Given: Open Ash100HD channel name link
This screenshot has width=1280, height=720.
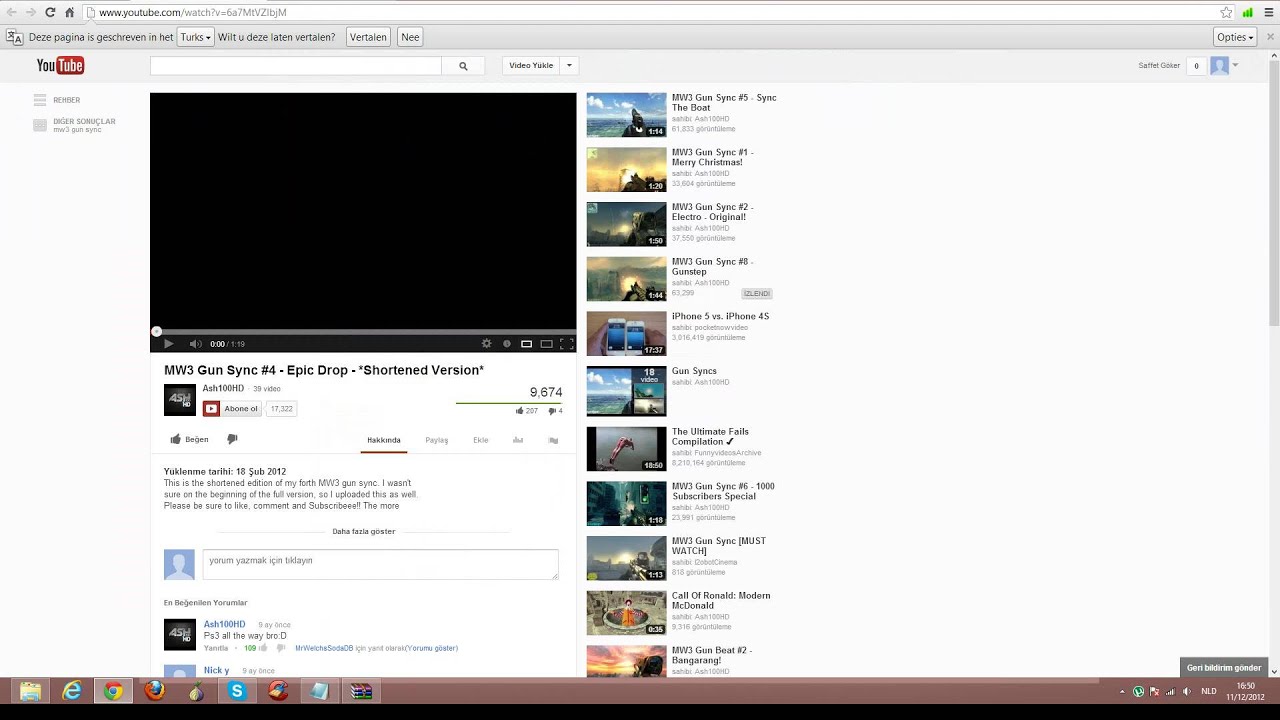Looking at the screenshot, I should pos(223,388).
